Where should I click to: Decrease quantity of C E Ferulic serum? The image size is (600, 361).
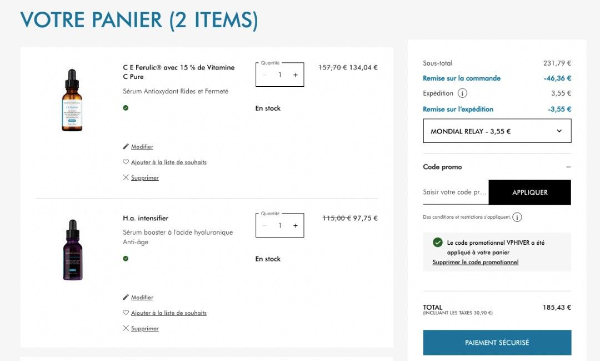click(x=264, y=75)
